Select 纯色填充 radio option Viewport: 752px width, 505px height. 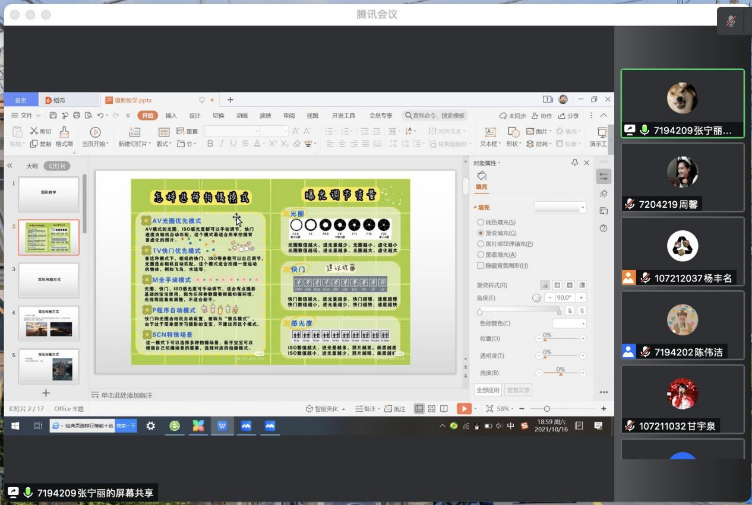pyautogui.click(x=480, y=221)
